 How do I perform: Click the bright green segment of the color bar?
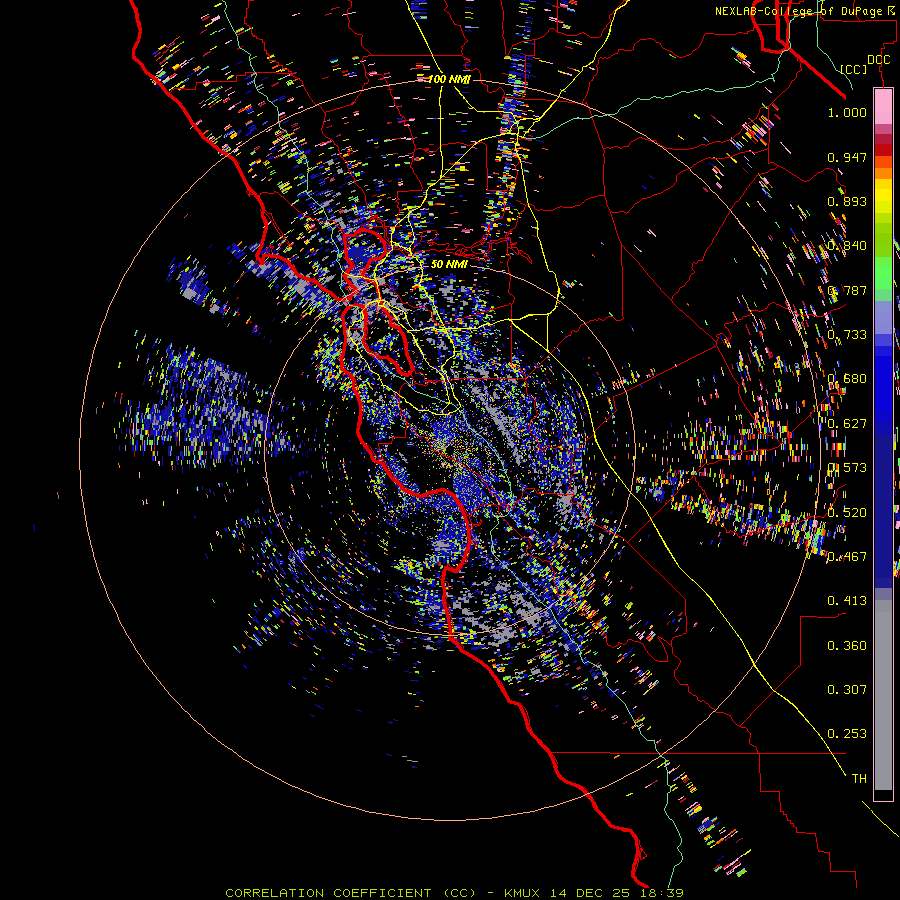pyautogui.click(x=883, y=273)
